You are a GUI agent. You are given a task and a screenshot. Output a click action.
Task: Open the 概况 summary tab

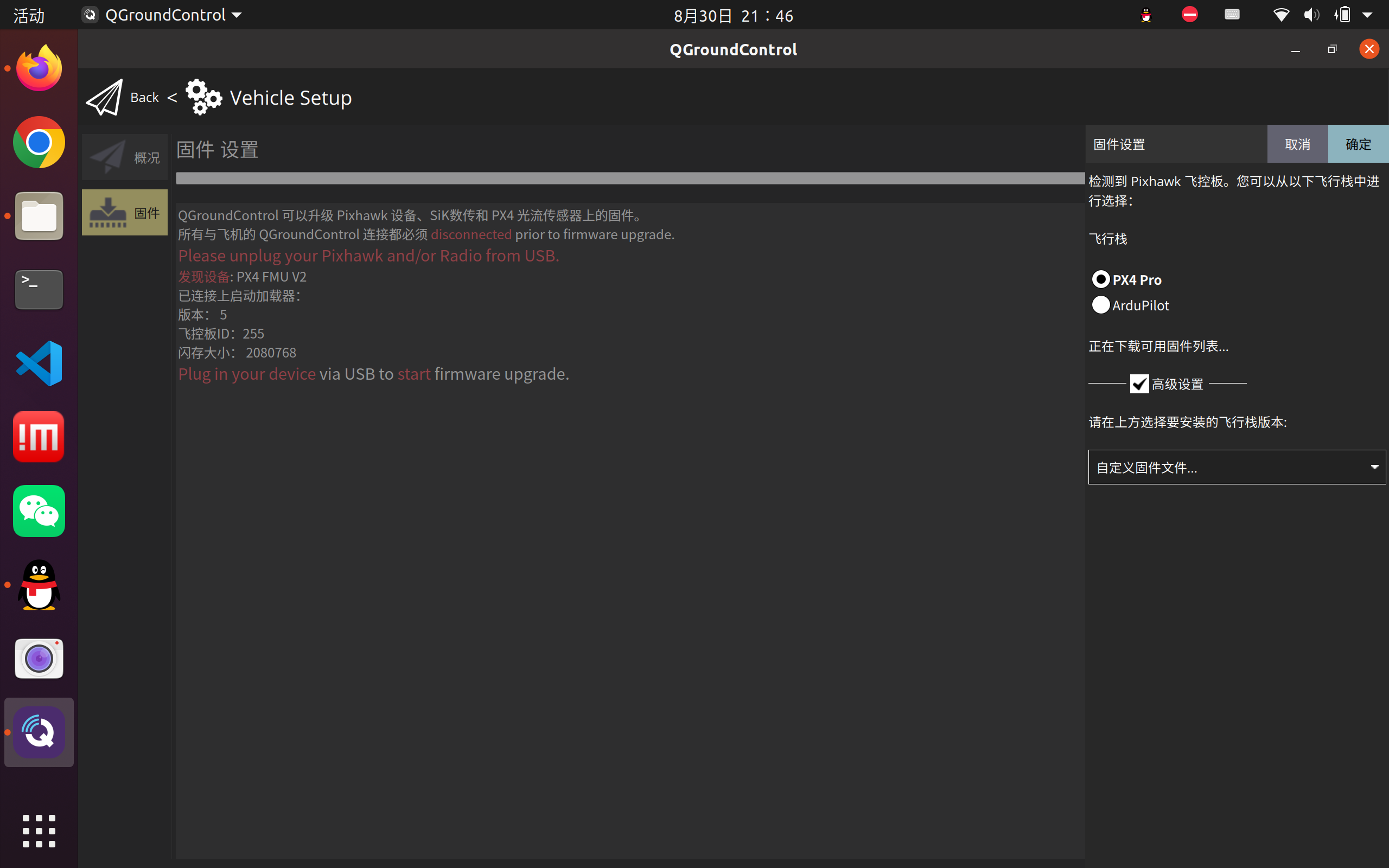125,157
